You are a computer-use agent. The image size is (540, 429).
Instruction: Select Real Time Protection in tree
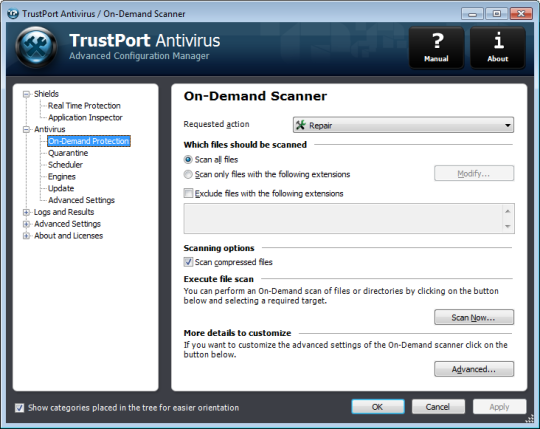(84, 106)
